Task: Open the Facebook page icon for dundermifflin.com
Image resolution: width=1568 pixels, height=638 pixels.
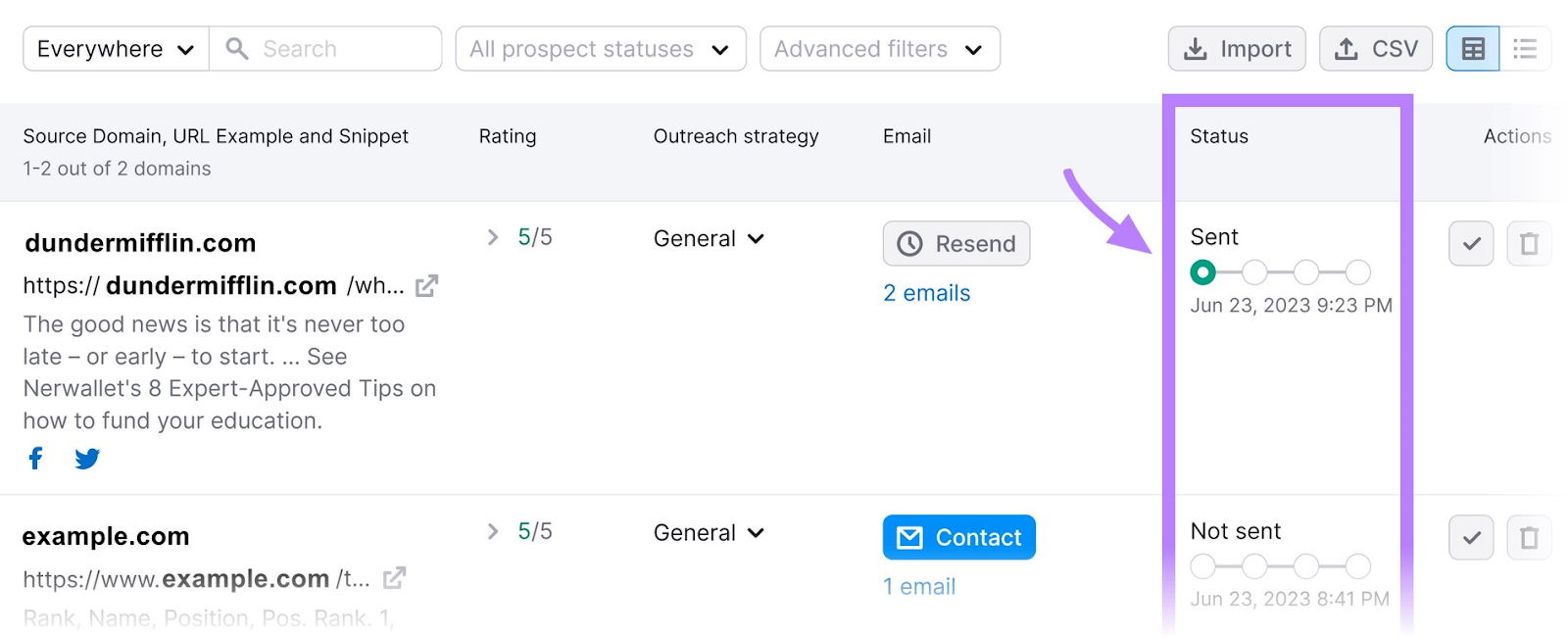Action: pyautogui.click(x=35, y=458)
